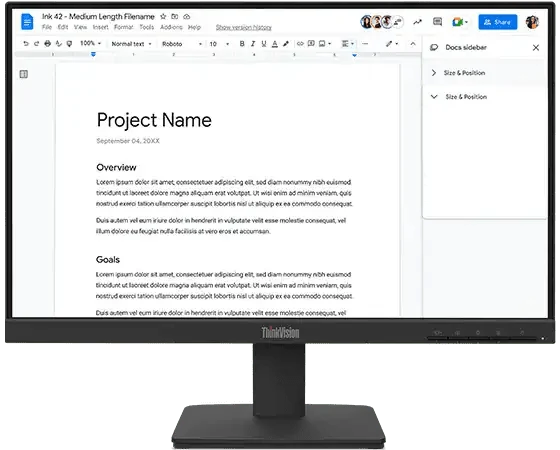The height and width of the screenshot is (450, 560).
Task: Toggle underline formatting
Action: [x=264, y=44]
